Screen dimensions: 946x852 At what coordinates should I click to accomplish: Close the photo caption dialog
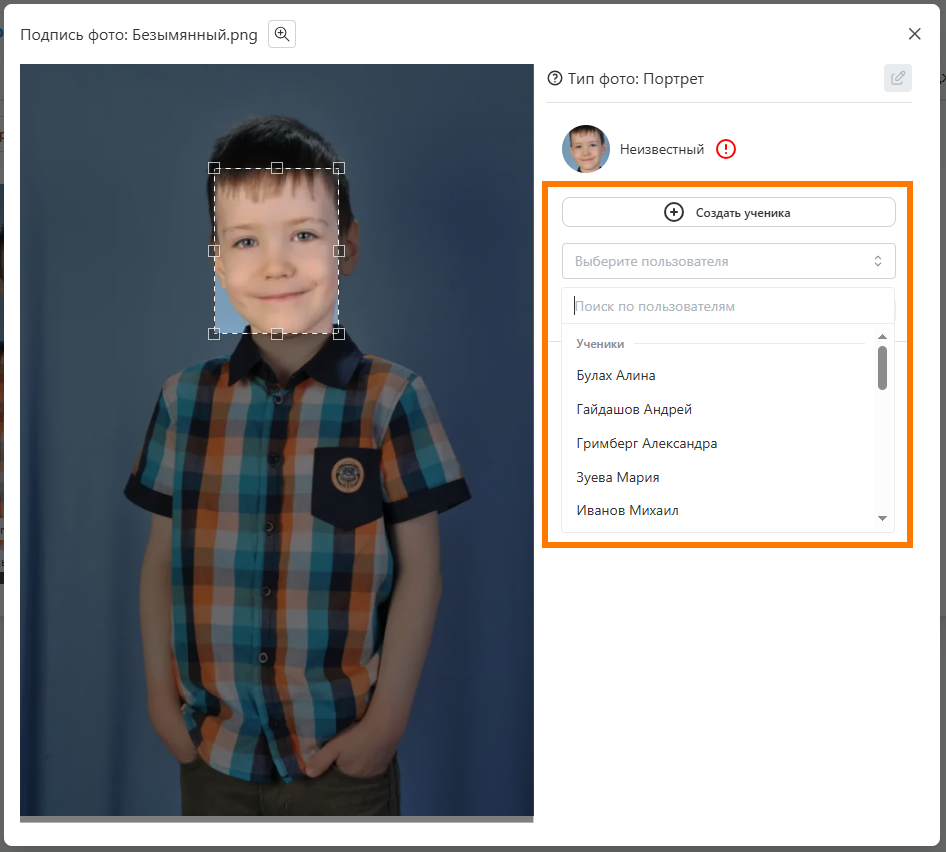[x=914, y=34]
